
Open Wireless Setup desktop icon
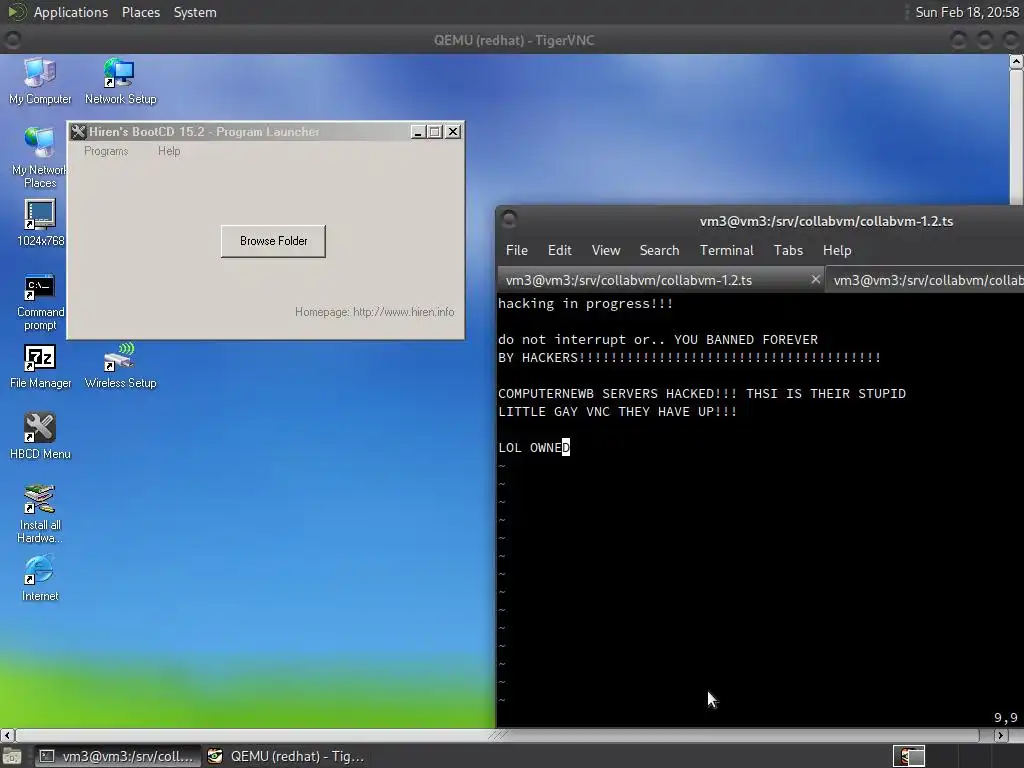coord(120,366)
